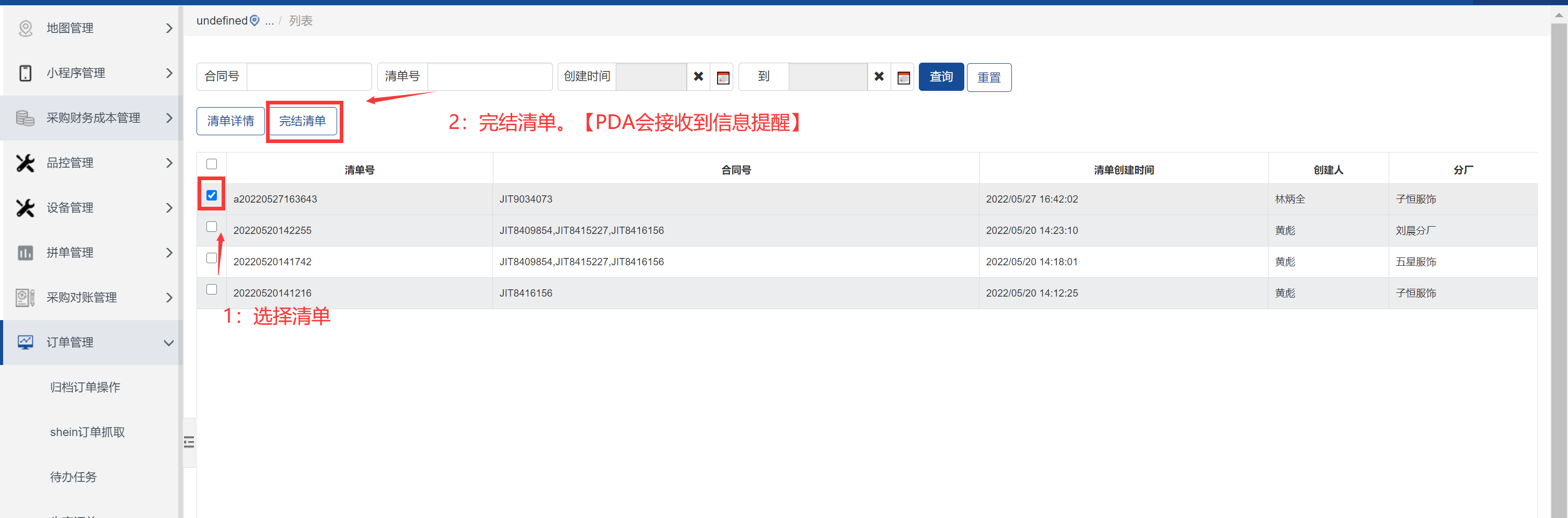Screen dimensions: 1568x518
Task: Click the 查询 search button
Action: 940,77
